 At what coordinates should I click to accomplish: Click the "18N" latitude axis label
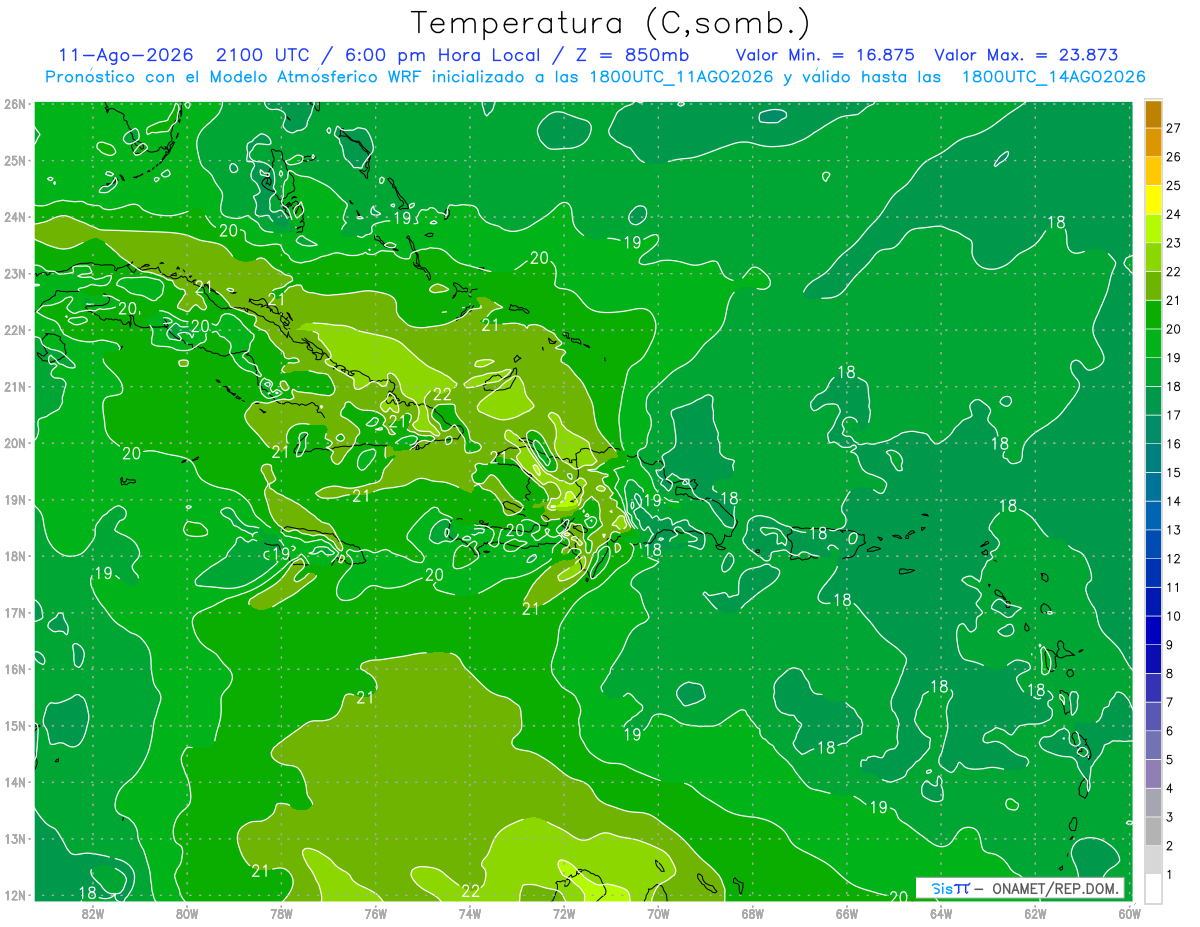[15, 556]
